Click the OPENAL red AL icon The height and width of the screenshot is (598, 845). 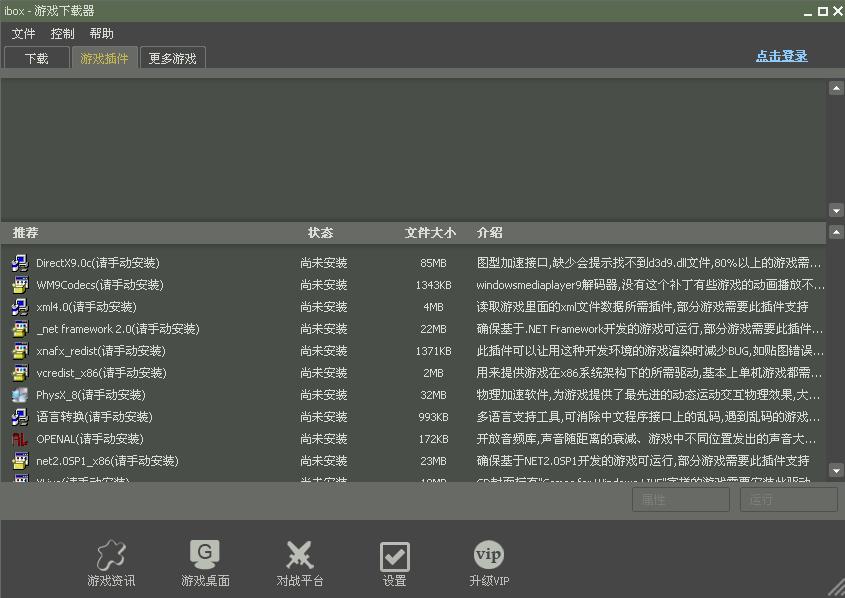click(20, 439)
